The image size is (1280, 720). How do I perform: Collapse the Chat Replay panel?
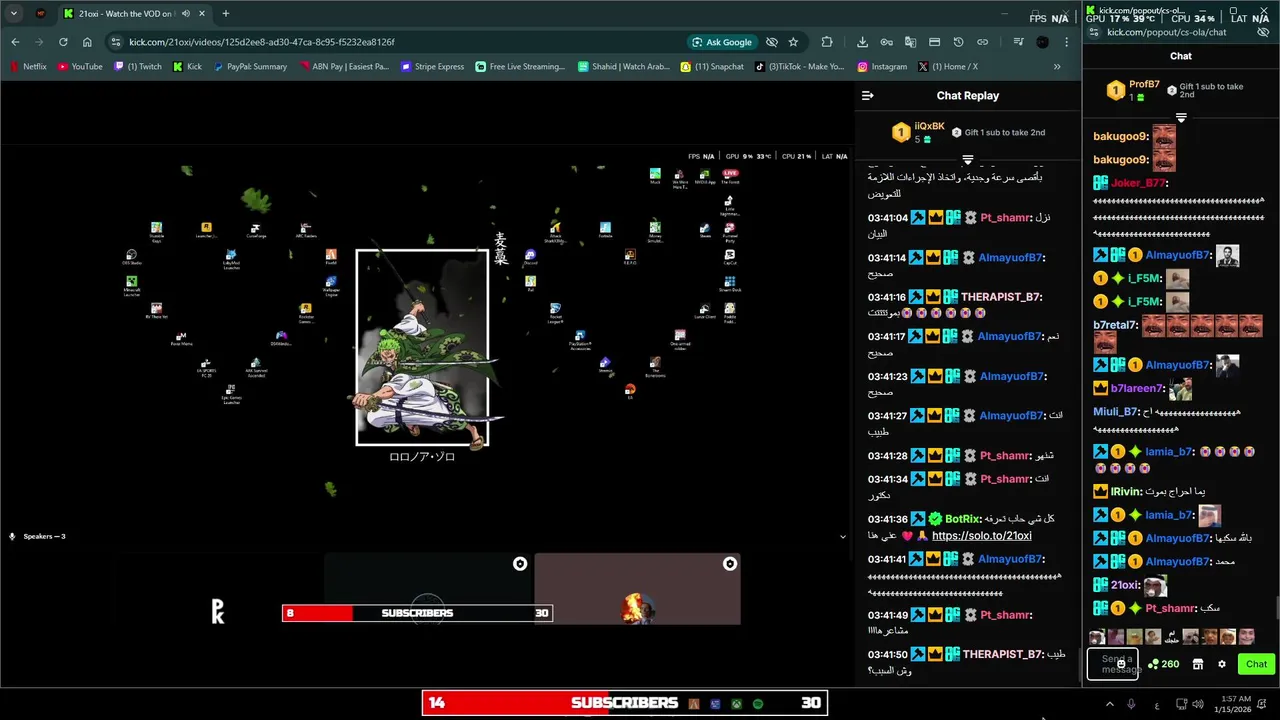(x=868, y=96)
